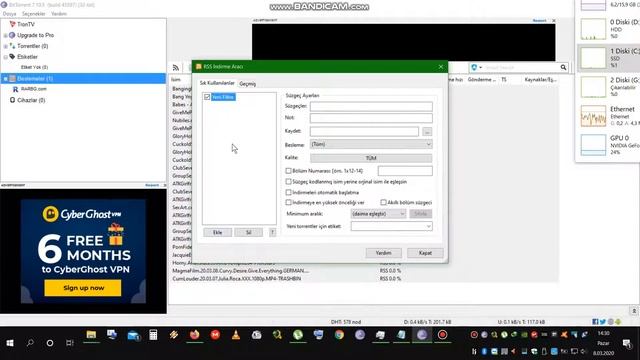This screenshot has width=640, height=360.
Task: Switch to the Geçmiş tab
Action: click(247, 84)
